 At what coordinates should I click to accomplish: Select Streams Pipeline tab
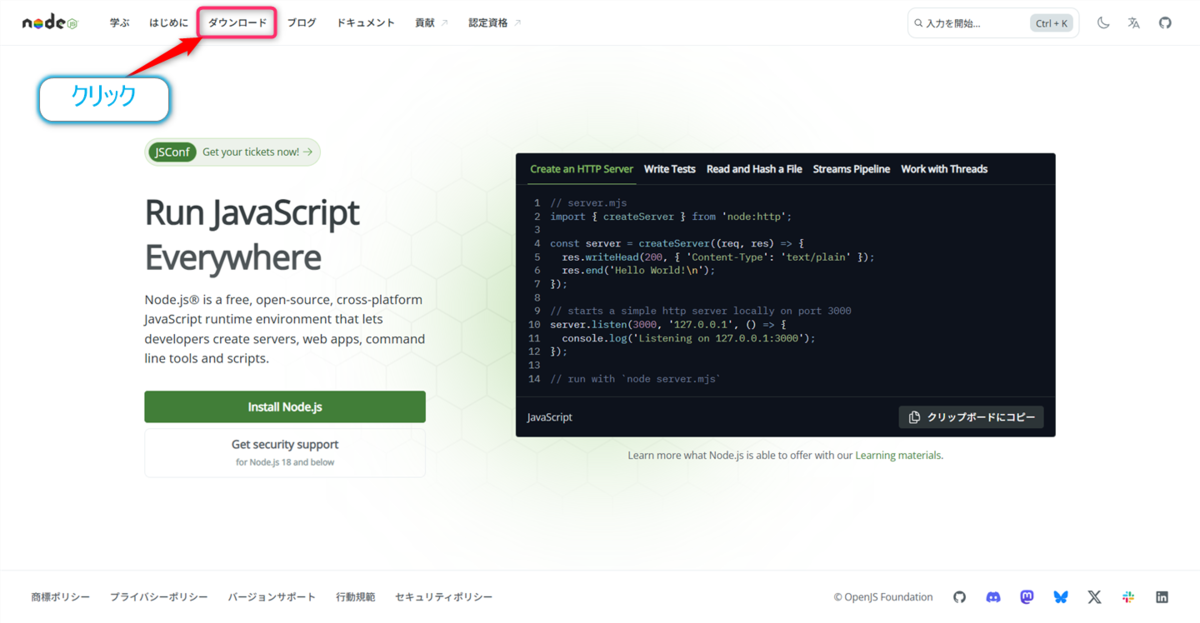851,169
